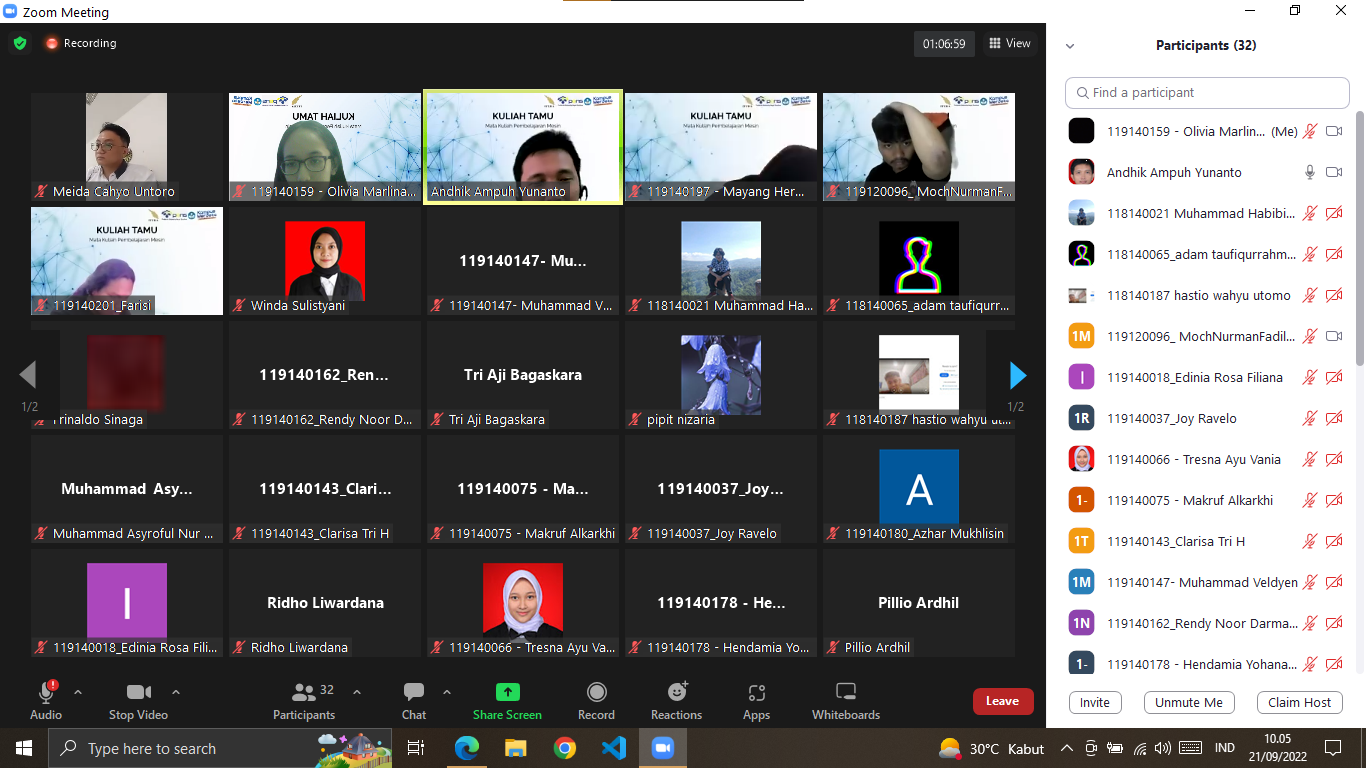Image resolution: width=1366 pixels, height=768 pixels.
Task: Click the Share Screen icon
Action: pos(507,693)
